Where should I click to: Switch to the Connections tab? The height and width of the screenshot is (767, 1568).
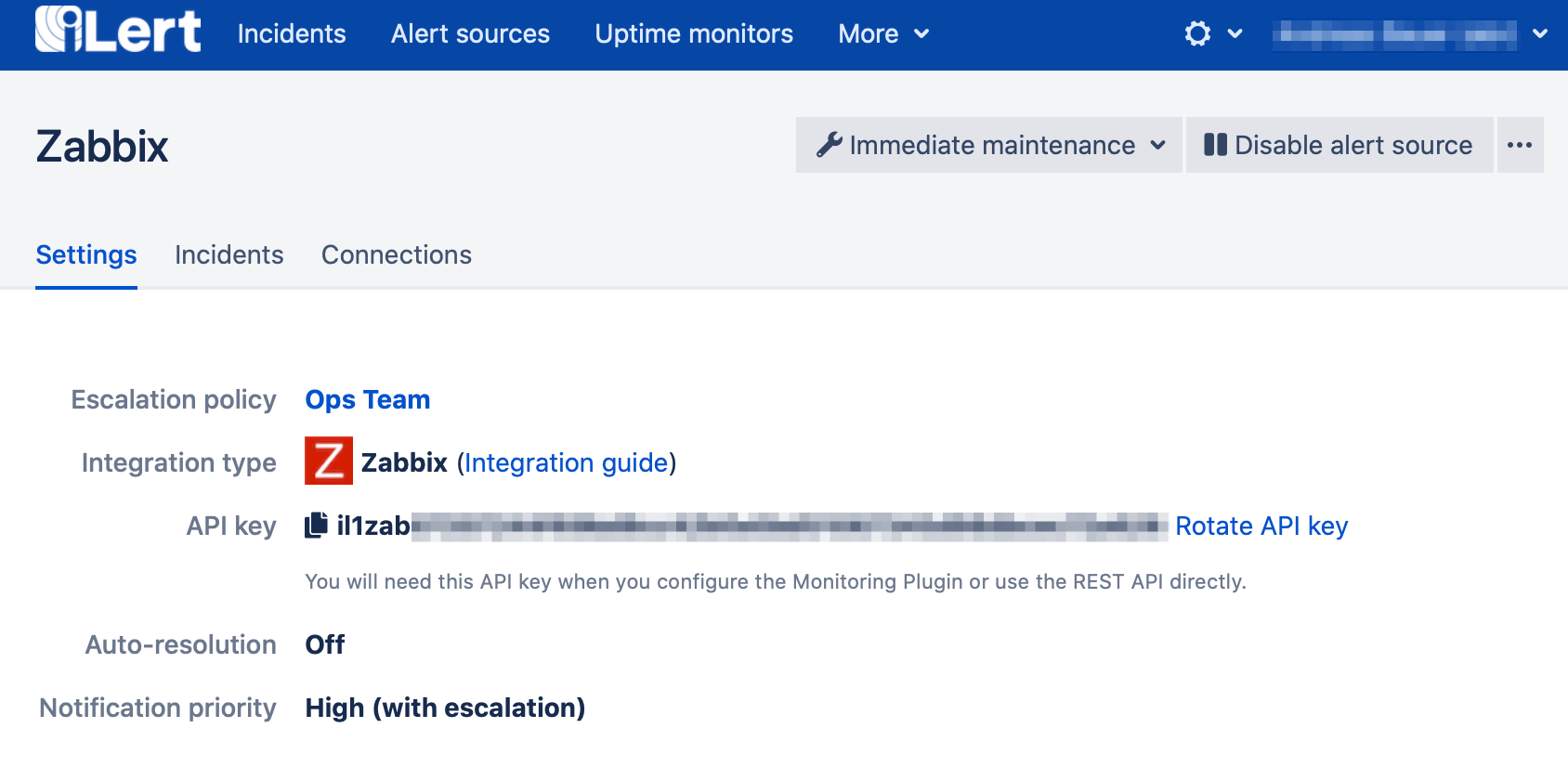[x=397, y=254]
